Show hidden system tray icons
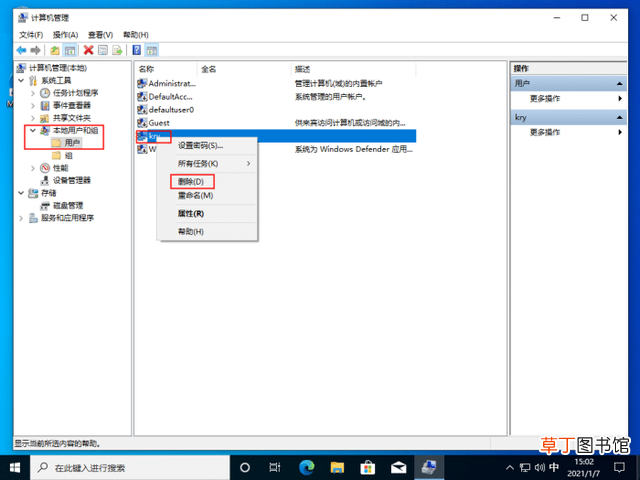 [x=510, y=467]
